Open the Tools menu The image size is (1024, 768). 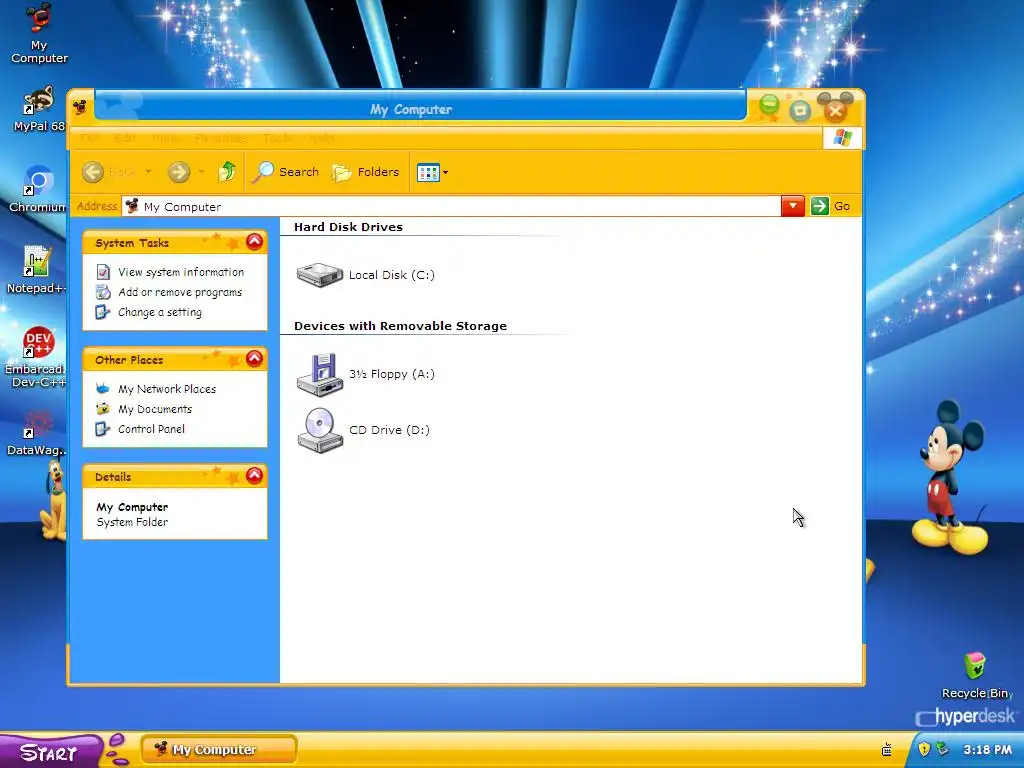tap(278, 138)
